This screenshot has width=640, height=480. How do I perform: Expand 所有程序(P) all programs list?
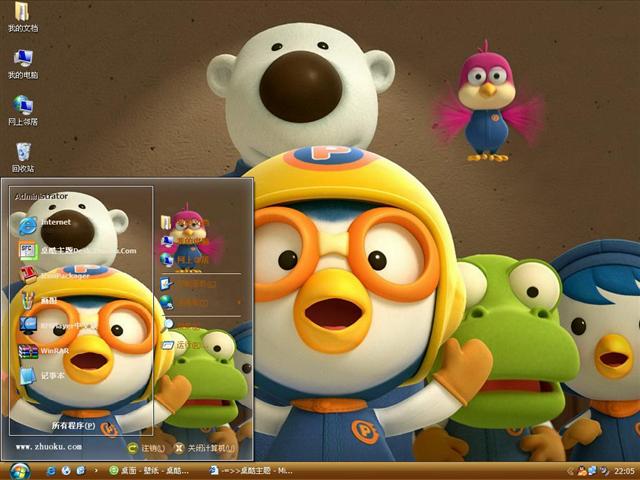(x=73, y=425)
